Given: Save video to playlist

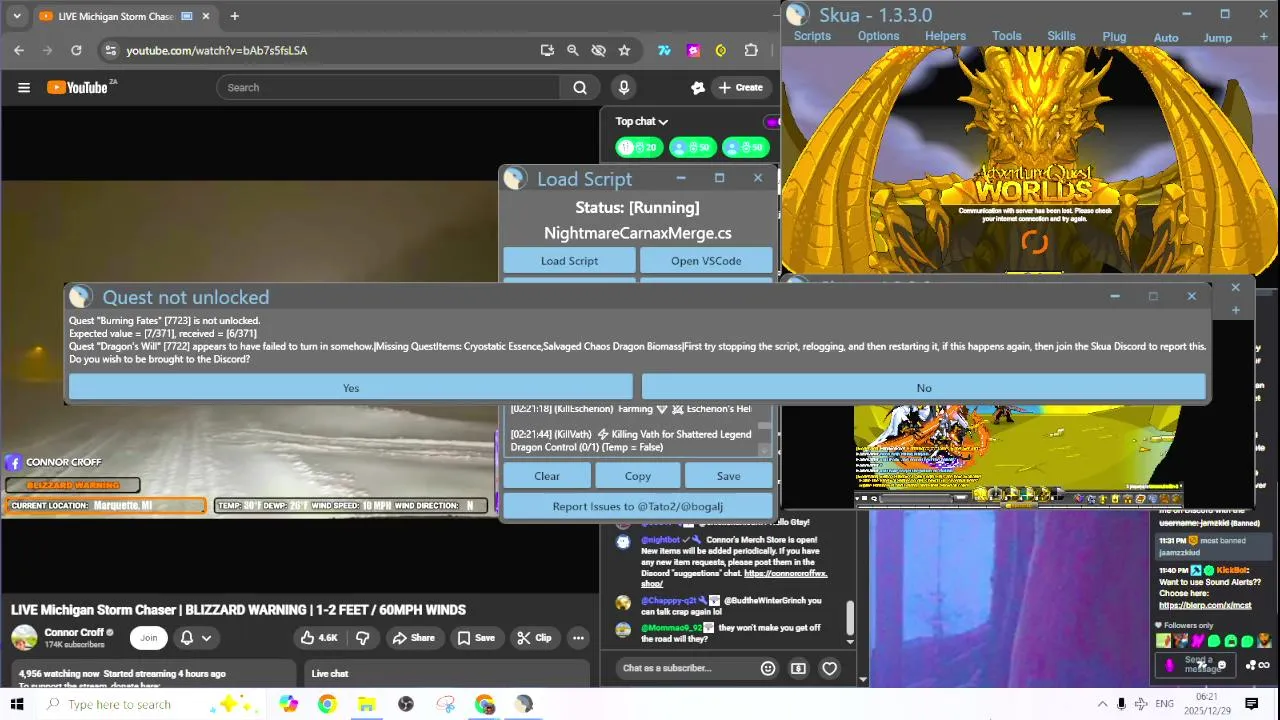Looking at the screenshot, I should click(476, 638).
